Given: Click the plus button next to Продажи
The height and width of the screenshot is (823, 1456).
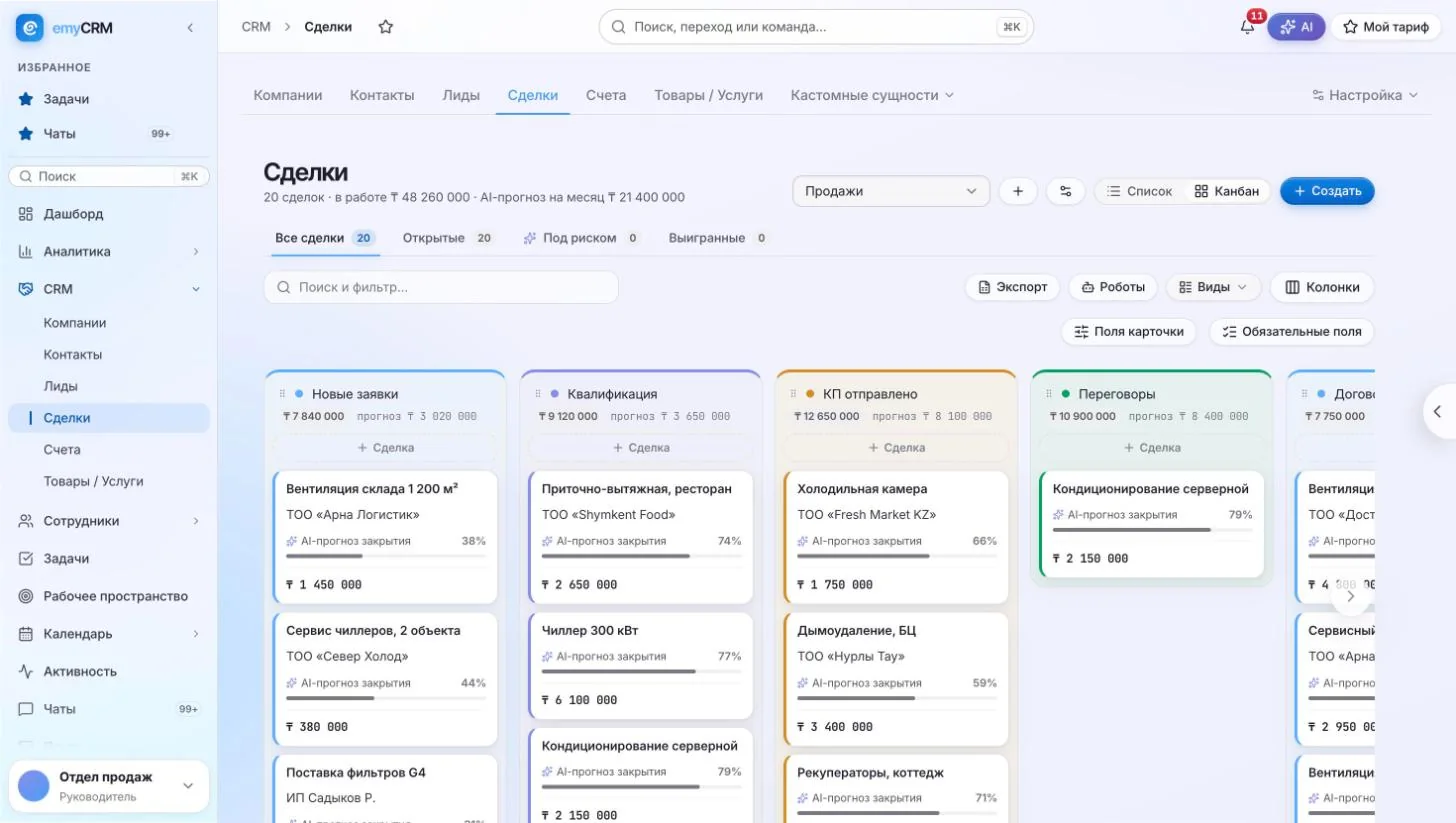Looking at the screenshot, I should click(x=1018, y=191).
